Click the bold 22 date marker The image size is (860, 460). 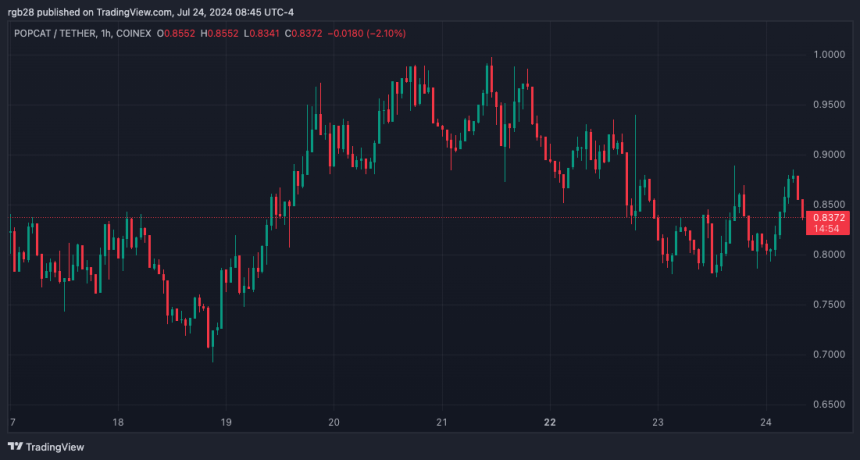point(550,422)
